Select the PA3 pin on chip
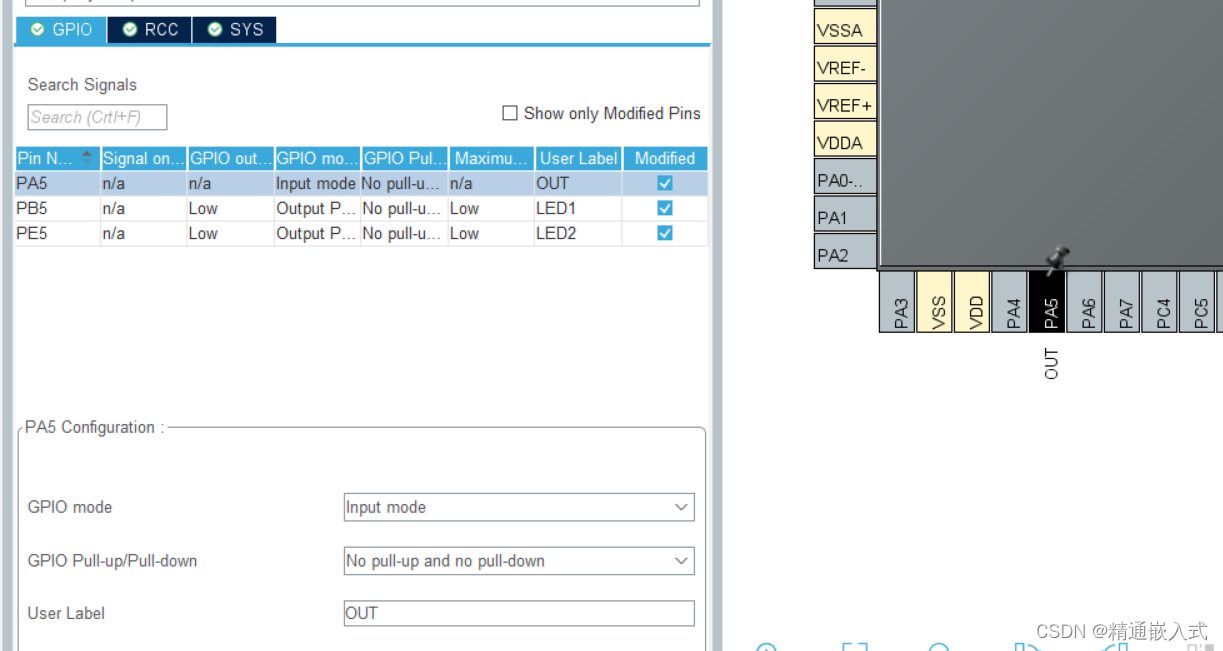This screenshot has height=651, width=1223. pos(898,302)
